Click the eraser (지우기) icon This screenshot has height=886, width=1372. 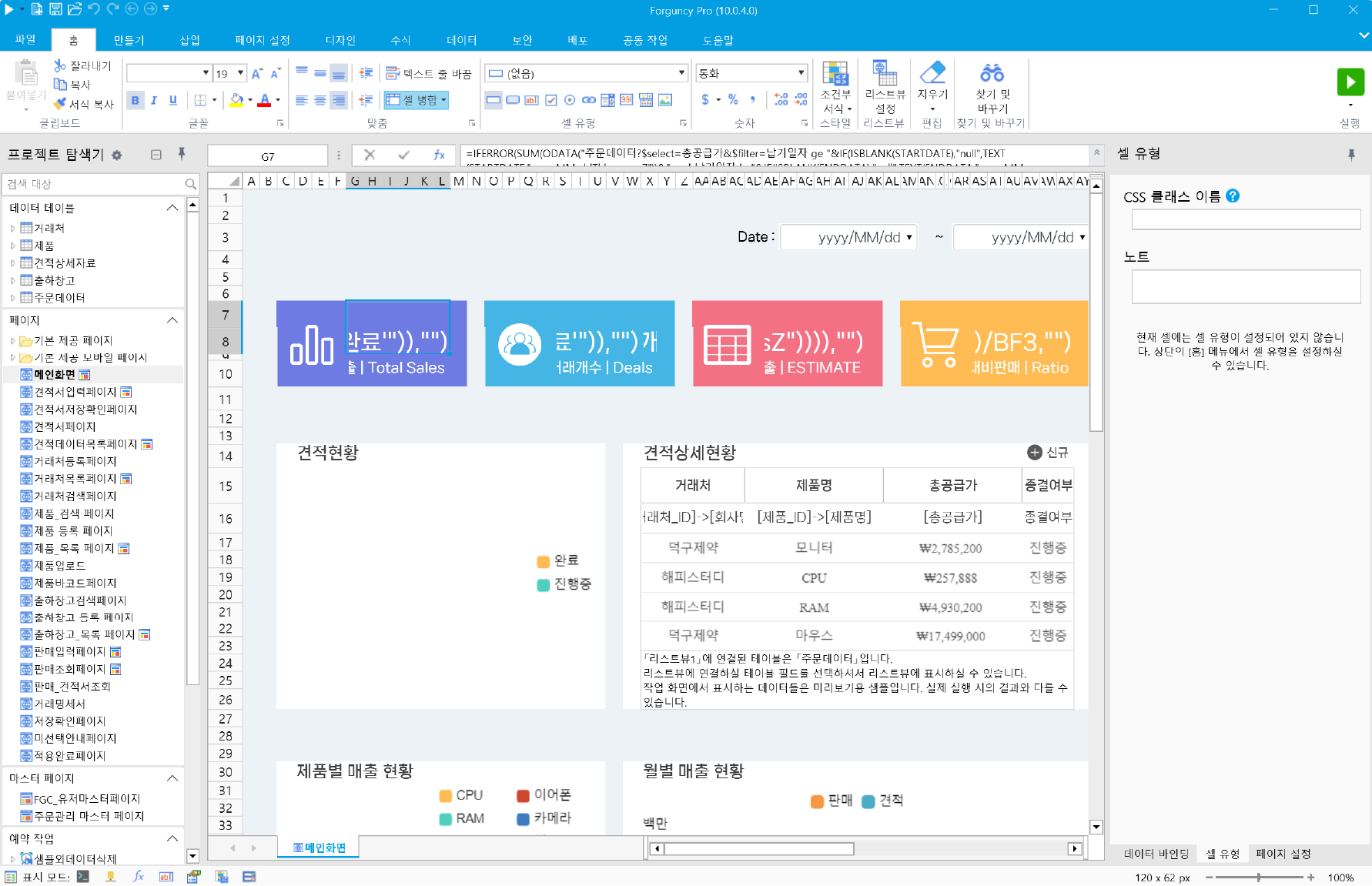coord(932,72)
